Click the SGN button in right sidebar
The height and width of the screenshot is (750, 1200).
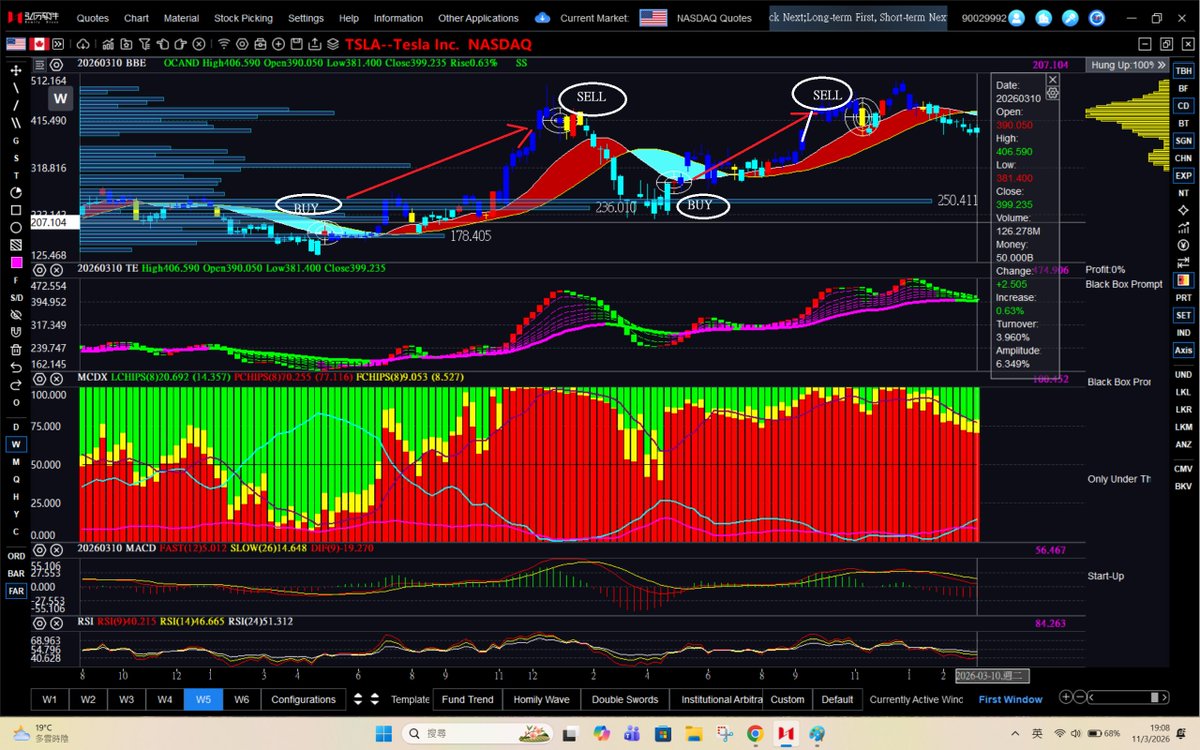1184,140
